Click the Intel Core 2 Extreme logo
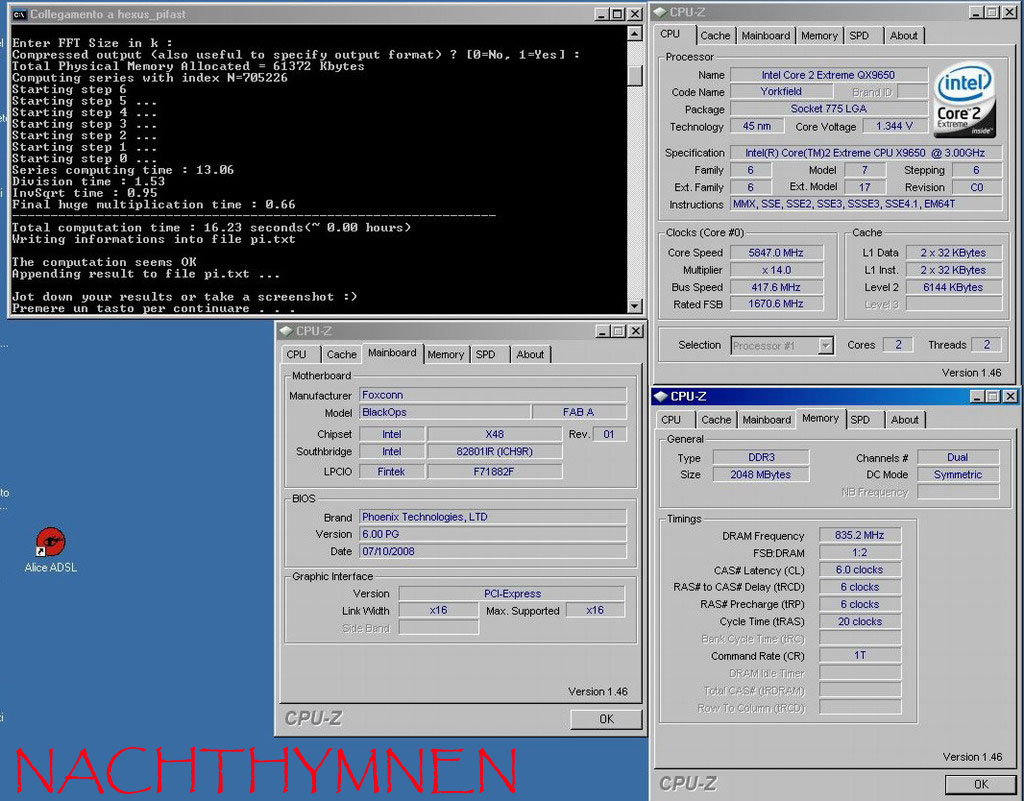This screenshot has width=1024, height=801. pyautogui.click(x=964, y=99)
